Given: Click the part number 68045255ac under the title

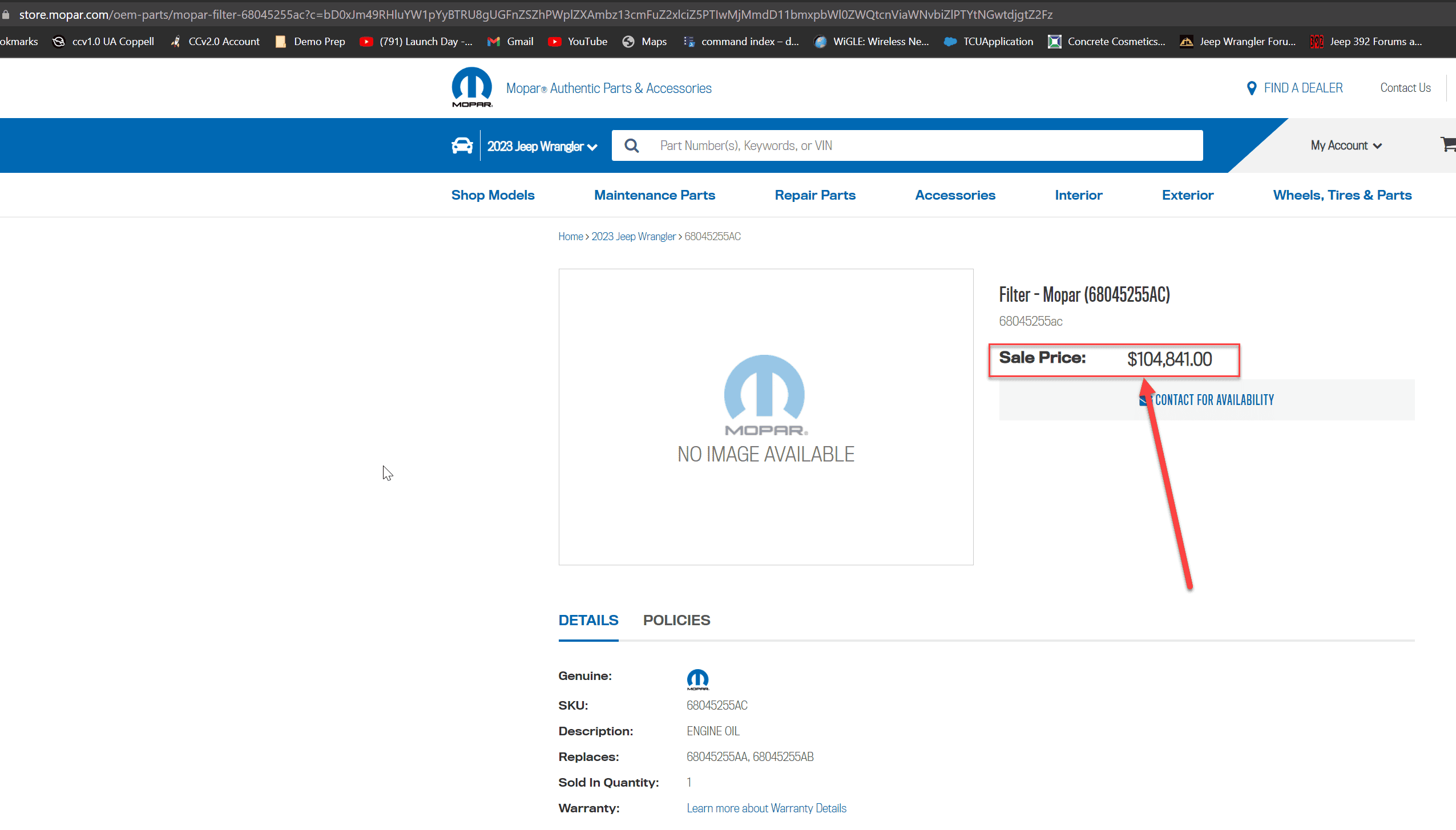Looking at the screenshot, I should [x=1031, y=321].
